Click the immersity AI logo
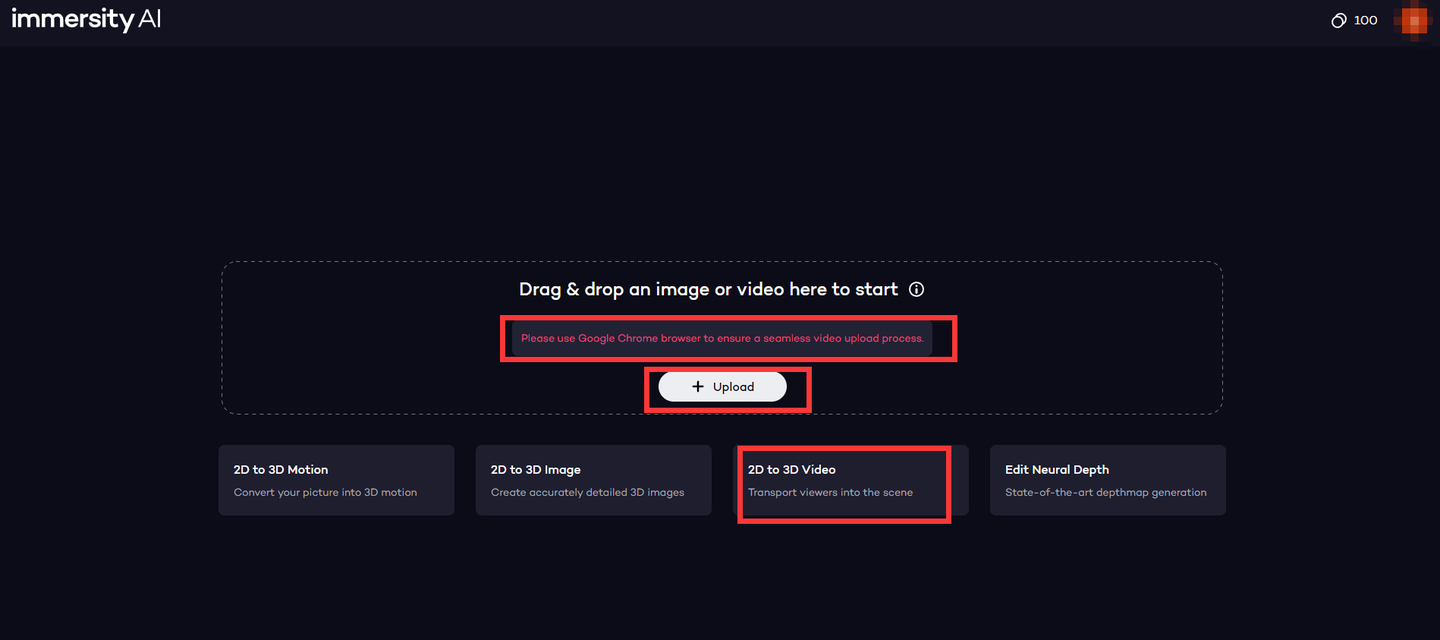The height and width of the screenshot is (640, 1440). tap(86, 19)
